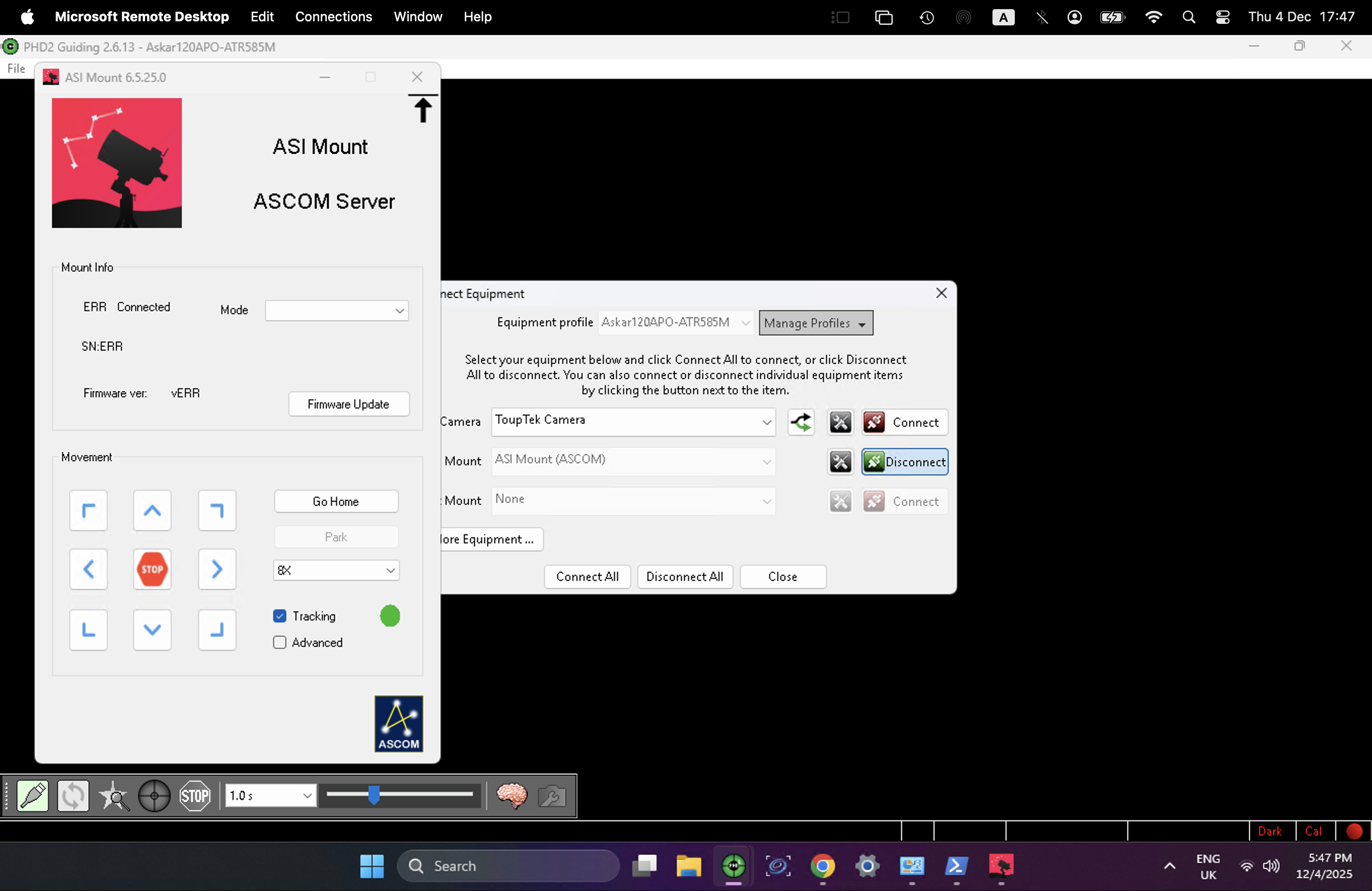Open the PHD2 File menu
Viewport: 1372px width, 891px height.
click(16, 68)
